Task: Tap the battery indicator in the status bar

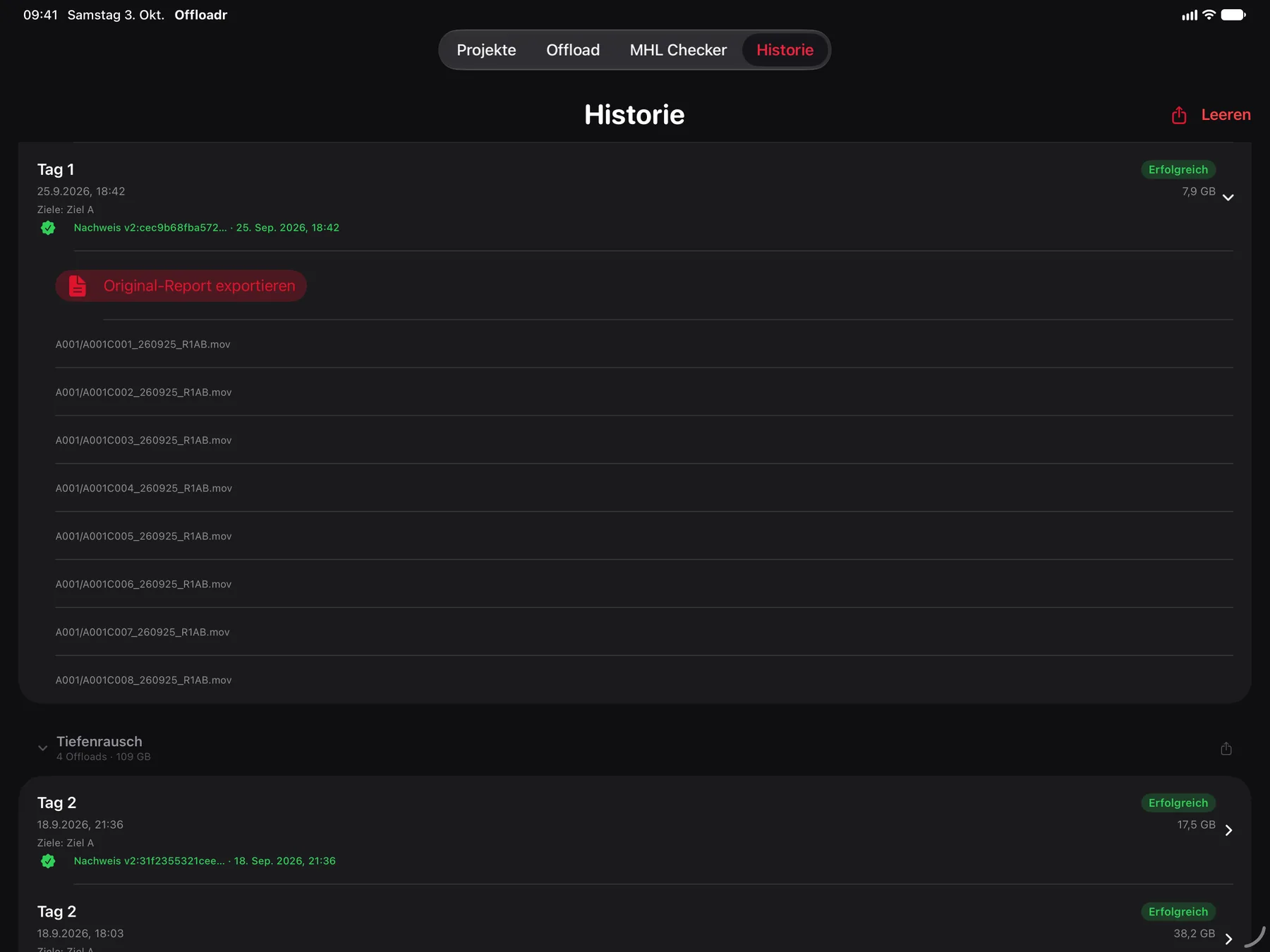Action: coord(1233,15)
